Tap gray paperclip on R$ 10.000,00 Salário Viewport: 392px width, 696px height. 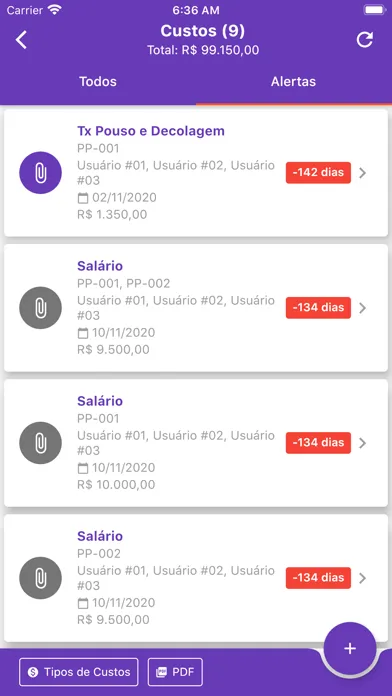(40, 443)
